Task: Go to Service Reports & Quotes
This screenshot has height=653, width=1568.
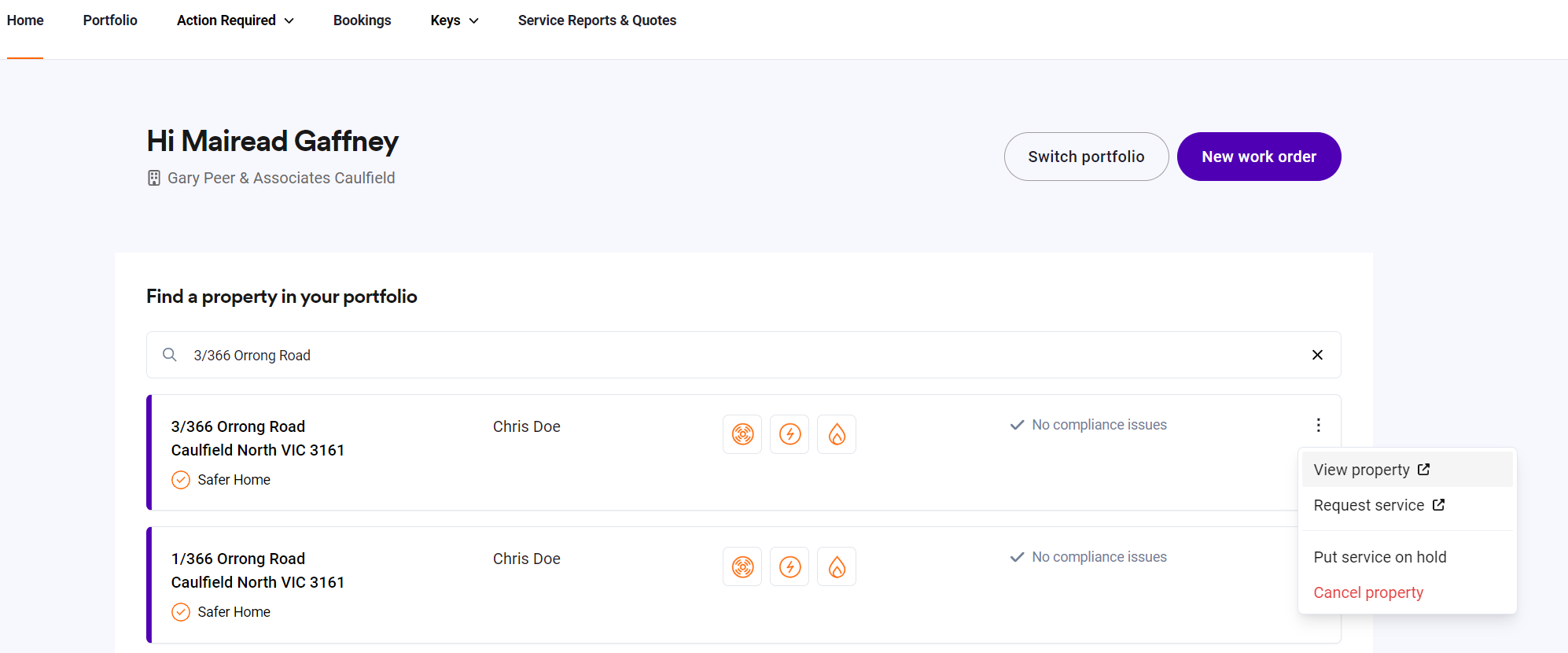Action: point(597,20)
